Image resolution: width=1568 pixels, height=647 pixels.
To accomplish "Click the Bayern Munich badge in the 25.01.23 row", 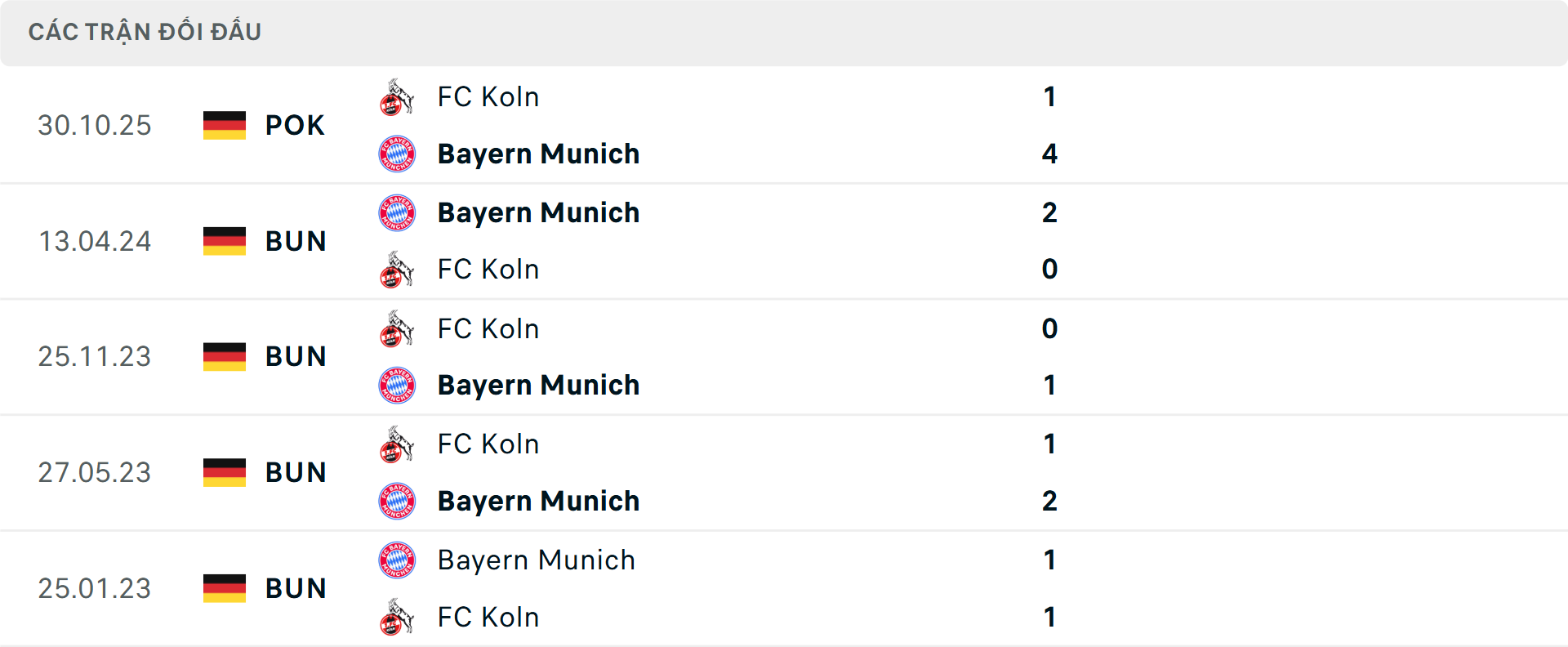I will [x=397, y=560].
